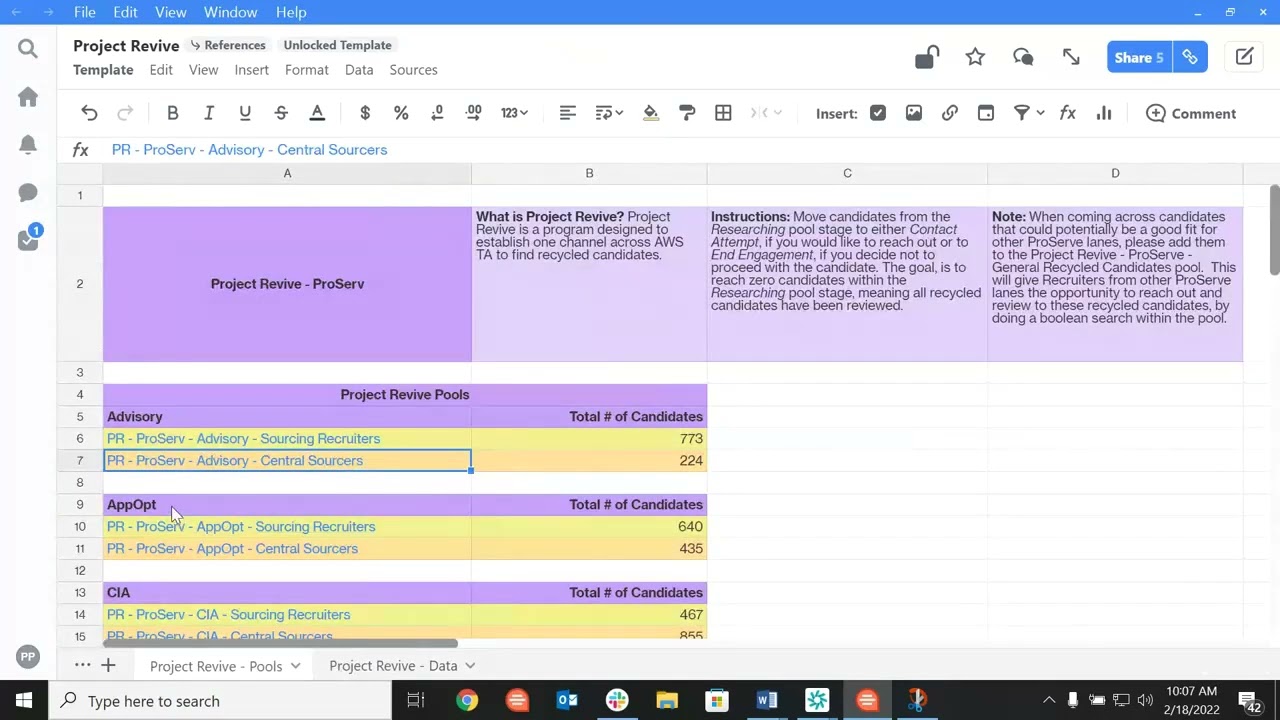Screen dimensions: 1280x720
Task: Open edit pencil icon
Action: pyautogui.click(x=1244, y=57)
